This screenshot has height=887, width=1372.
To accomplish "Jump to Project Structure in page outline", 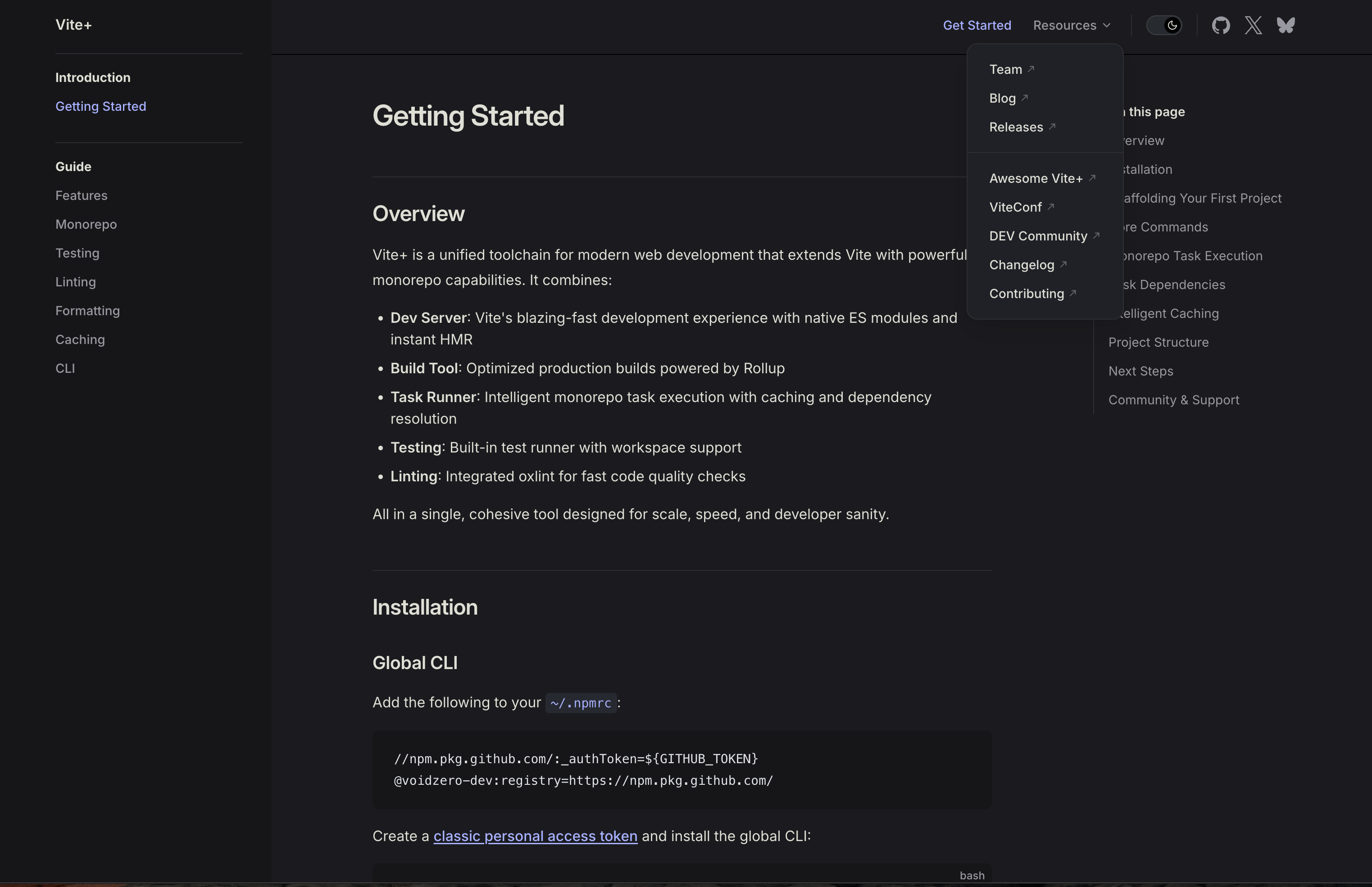I will pos(1158,342).
